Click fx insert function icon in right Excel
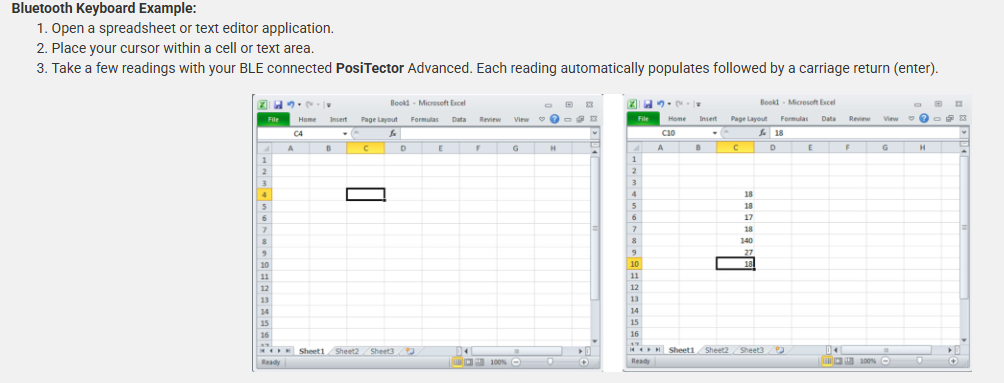The width and height of the screenshot is (1004, 383). click(763, 133)
